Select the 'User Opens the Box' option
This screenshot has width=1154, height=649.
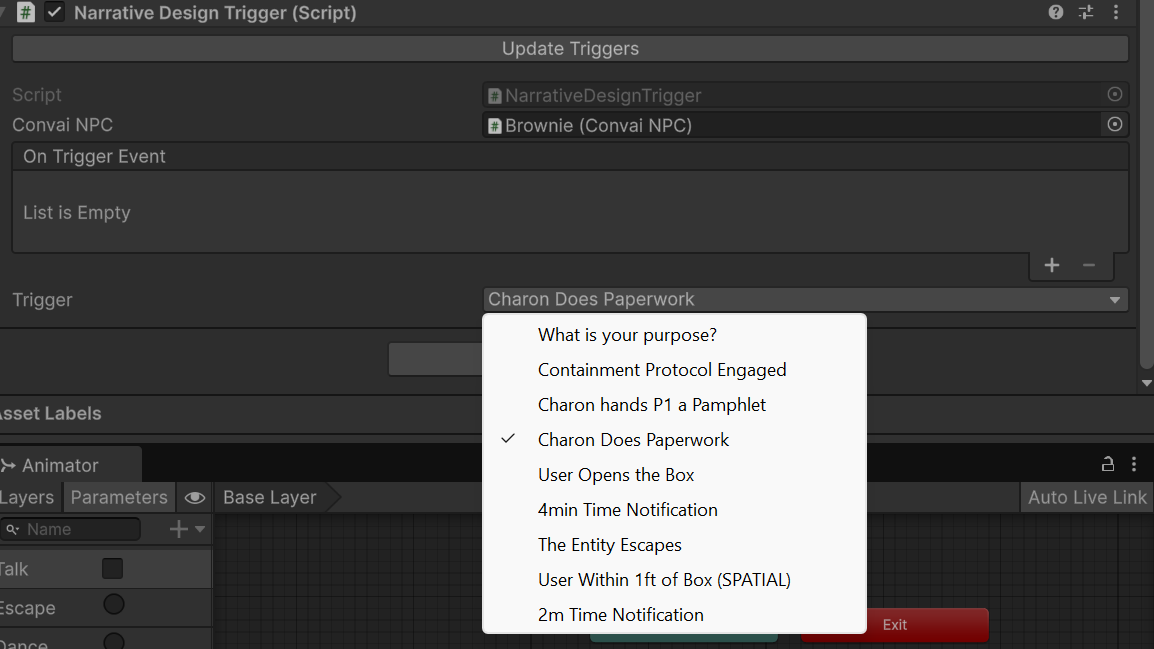[616, 475]
